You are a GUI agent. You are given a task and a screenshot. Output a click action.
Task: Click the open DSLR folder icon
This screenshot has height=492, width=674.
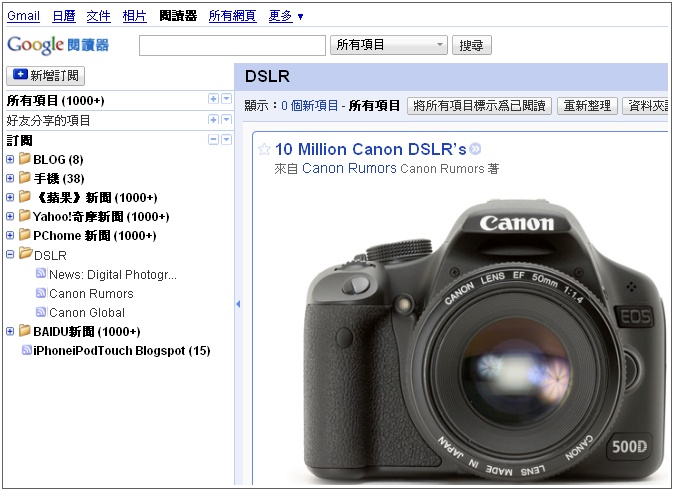[x=26, y=254]
